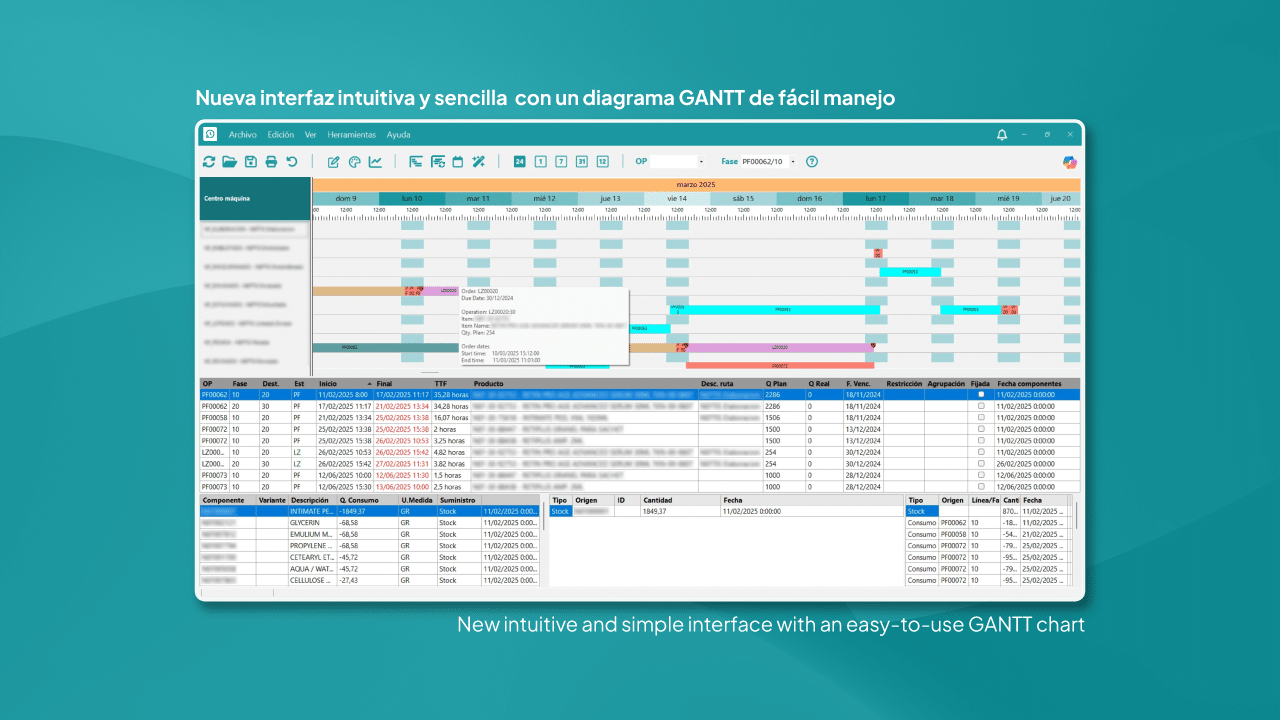This screenshot has width=1280, height=720.
Task: Click the undo arrow icon
Action: (x=292, y=161)
